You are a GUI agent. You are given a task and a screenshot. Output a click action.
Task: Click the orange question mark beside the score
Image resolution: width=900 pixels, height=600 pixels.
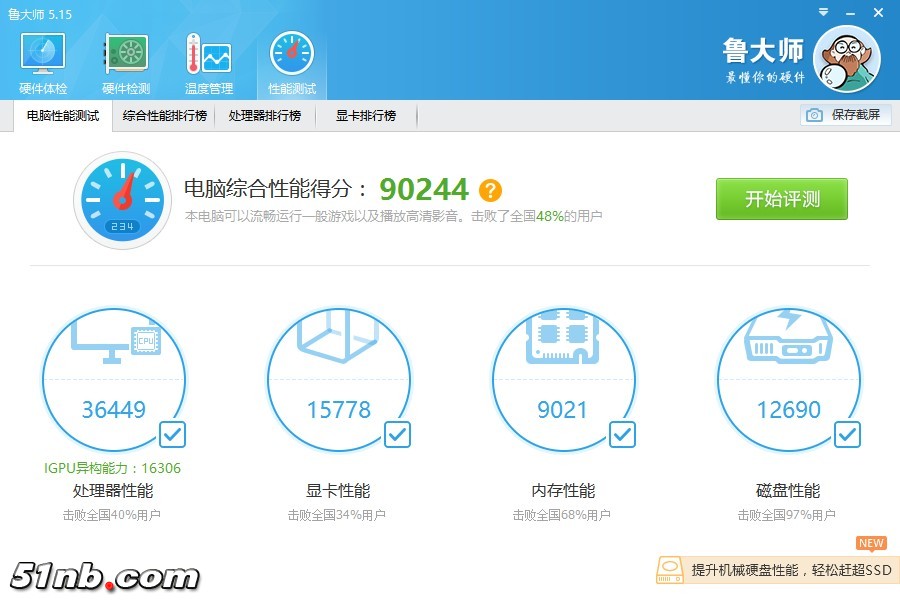[490, 190]
